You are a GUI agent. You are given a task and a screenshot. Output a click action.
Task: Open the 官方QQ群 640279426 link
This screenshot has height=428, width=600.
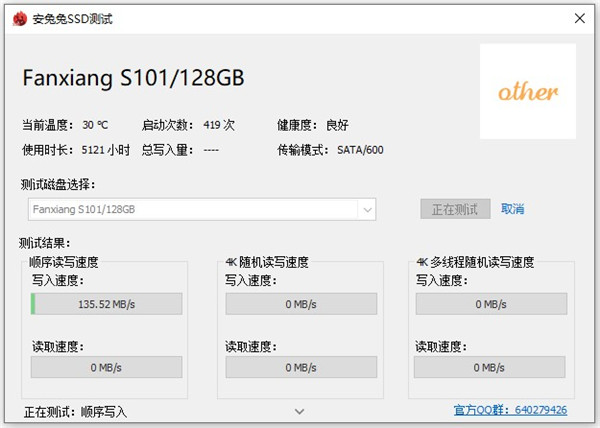point(510,410)
